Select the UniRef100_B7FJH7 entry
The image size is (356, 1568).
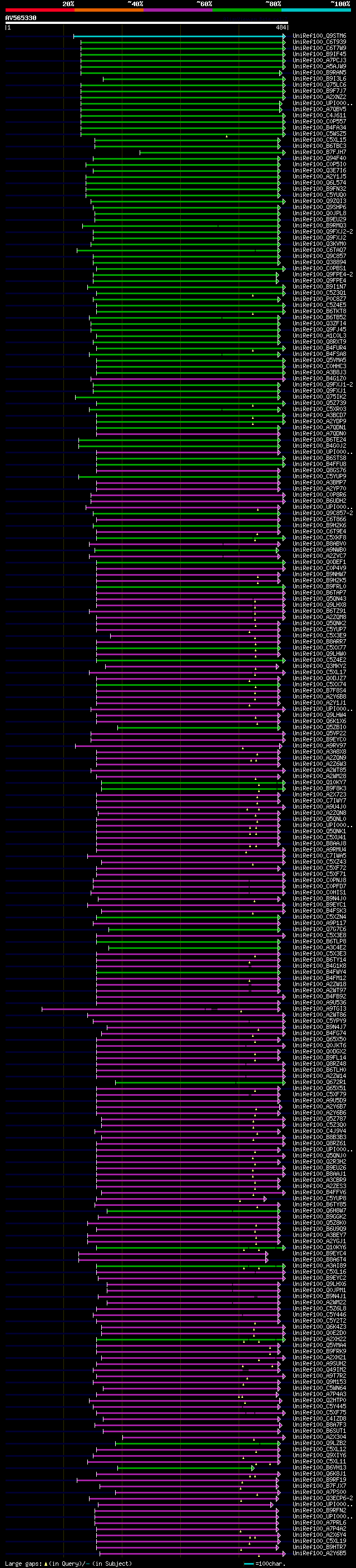319,152
